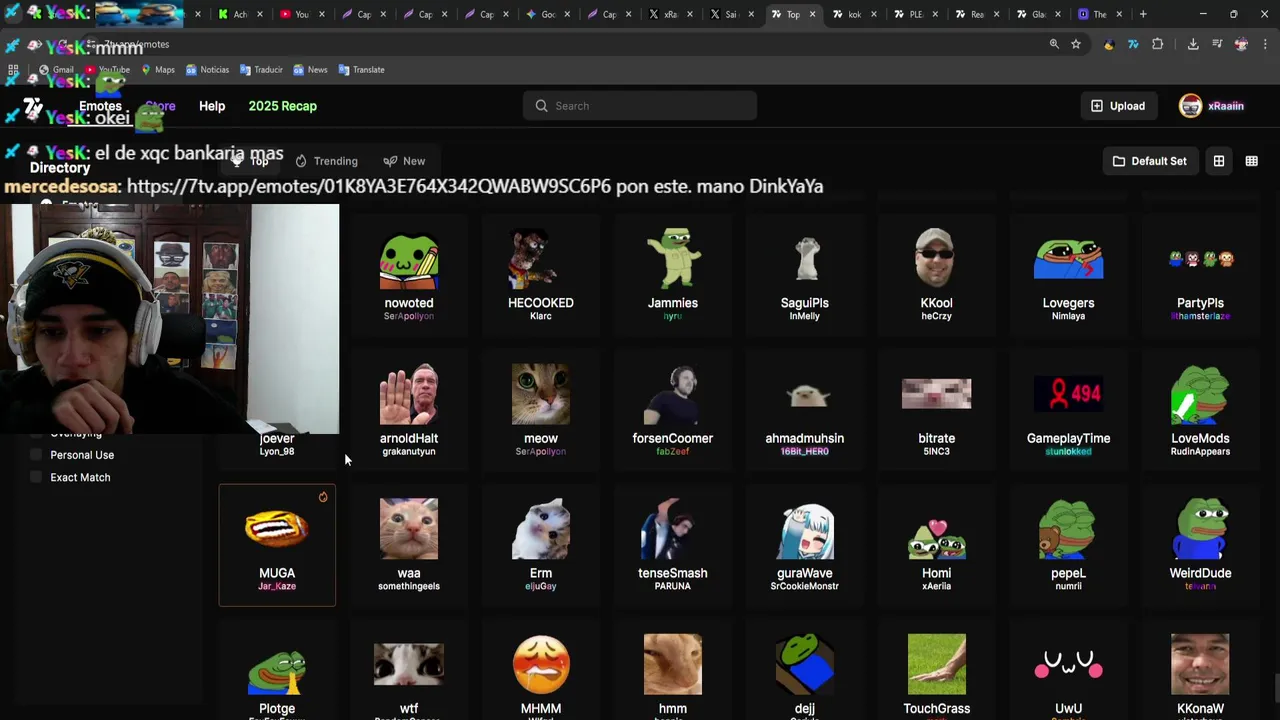This screenshot has height=720, width=1280.
Task: Open the waa cat emote
Action: 409,545
